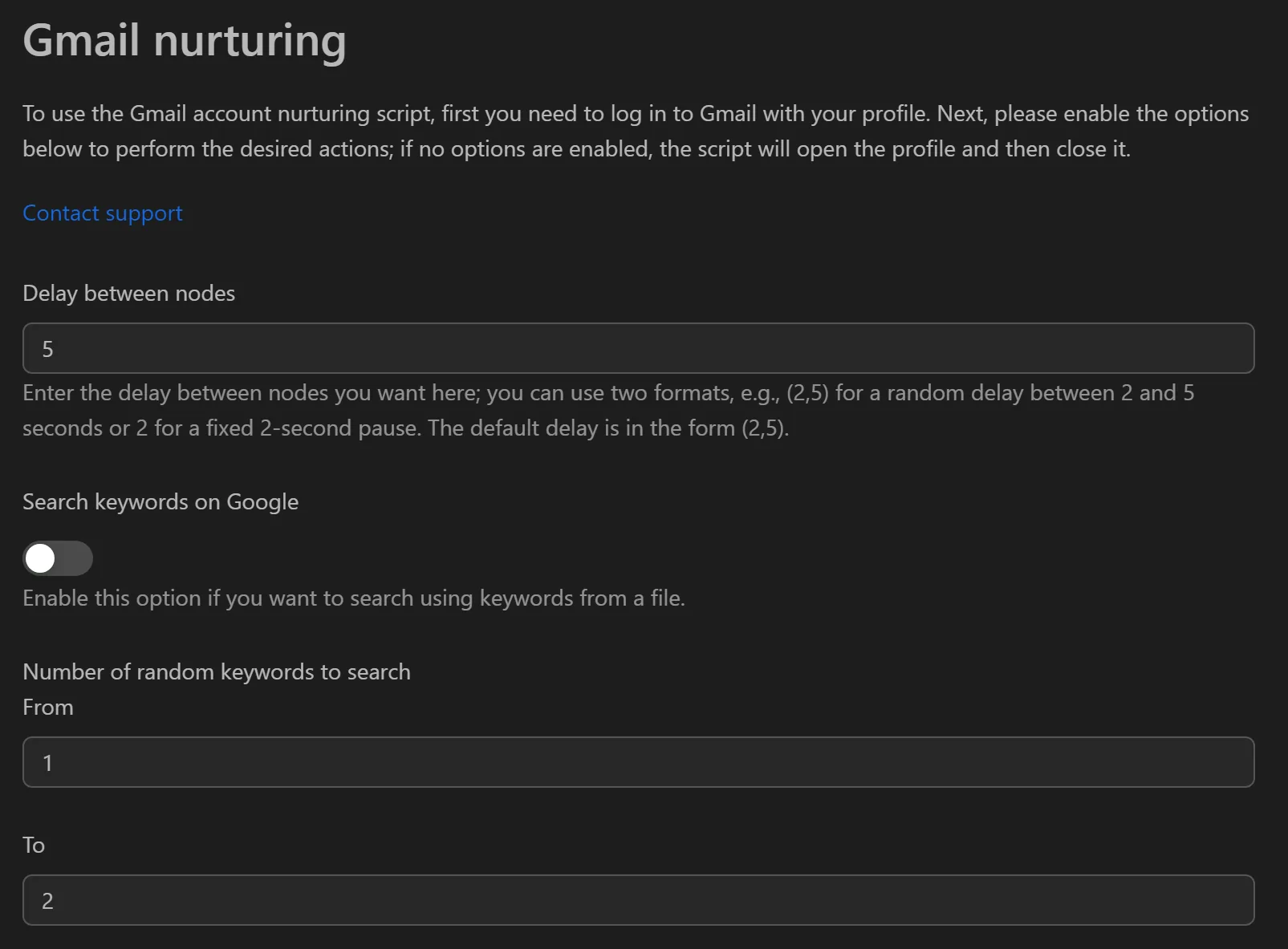Click the Number of random keywords label
Viewport: 1288px width, 949px height.
[x=217, y=671]
